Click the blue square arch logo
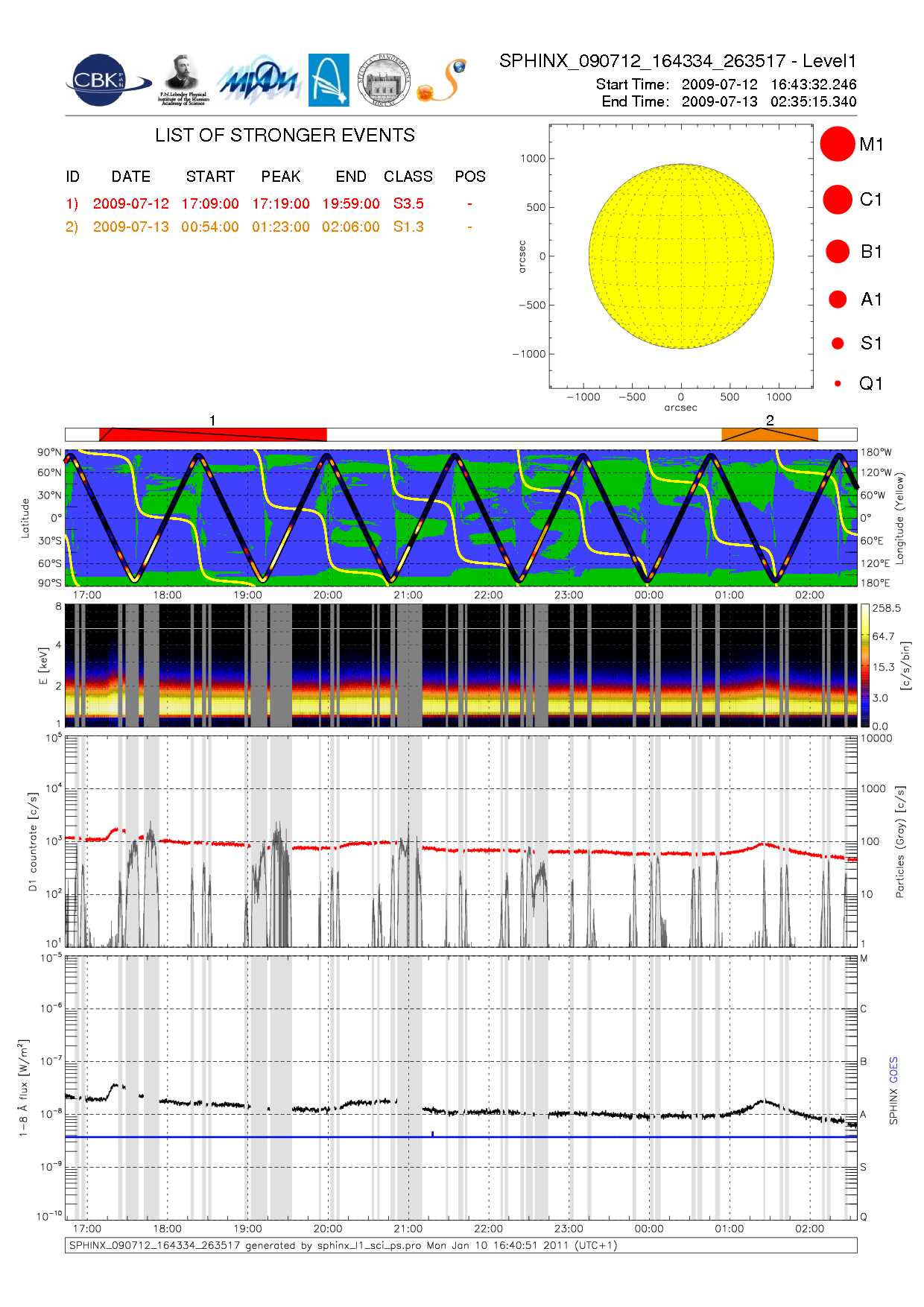The image size is (924, 1307). tap(329, 80)
